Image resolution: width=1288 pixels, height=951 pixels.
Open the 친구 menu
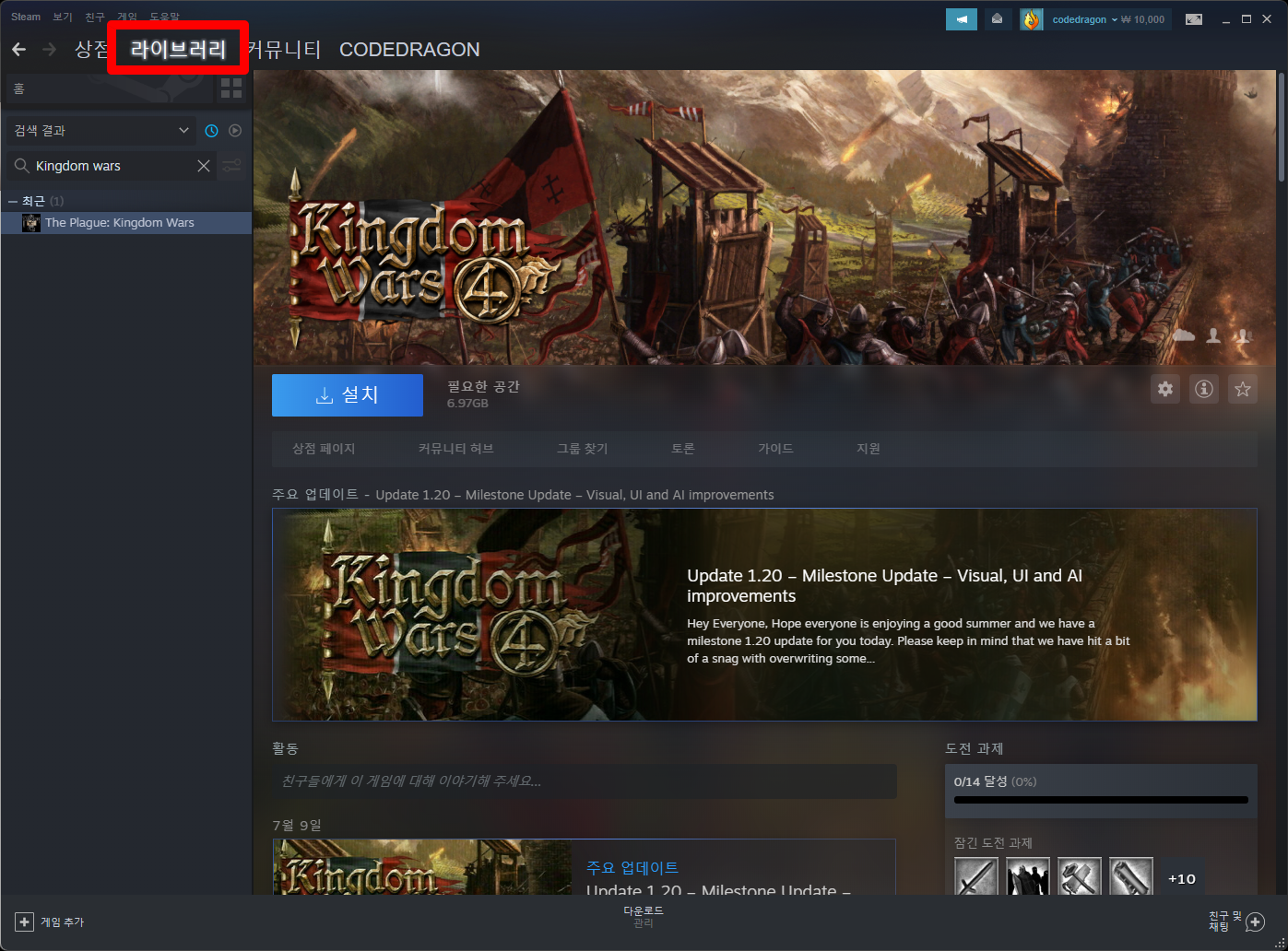pos(94,17)
